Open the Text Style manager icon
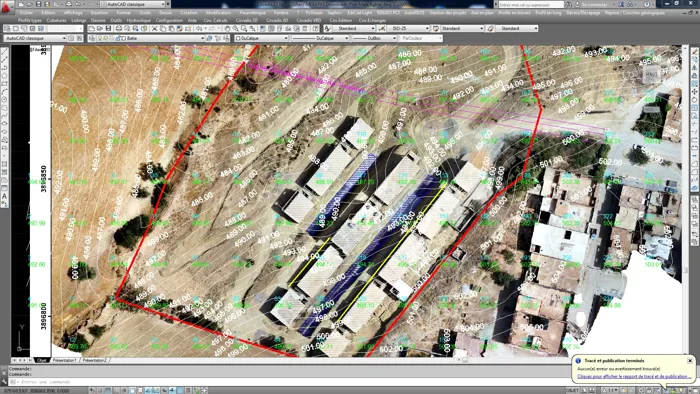This screenshot has width=700, height=394. (327, 29)
